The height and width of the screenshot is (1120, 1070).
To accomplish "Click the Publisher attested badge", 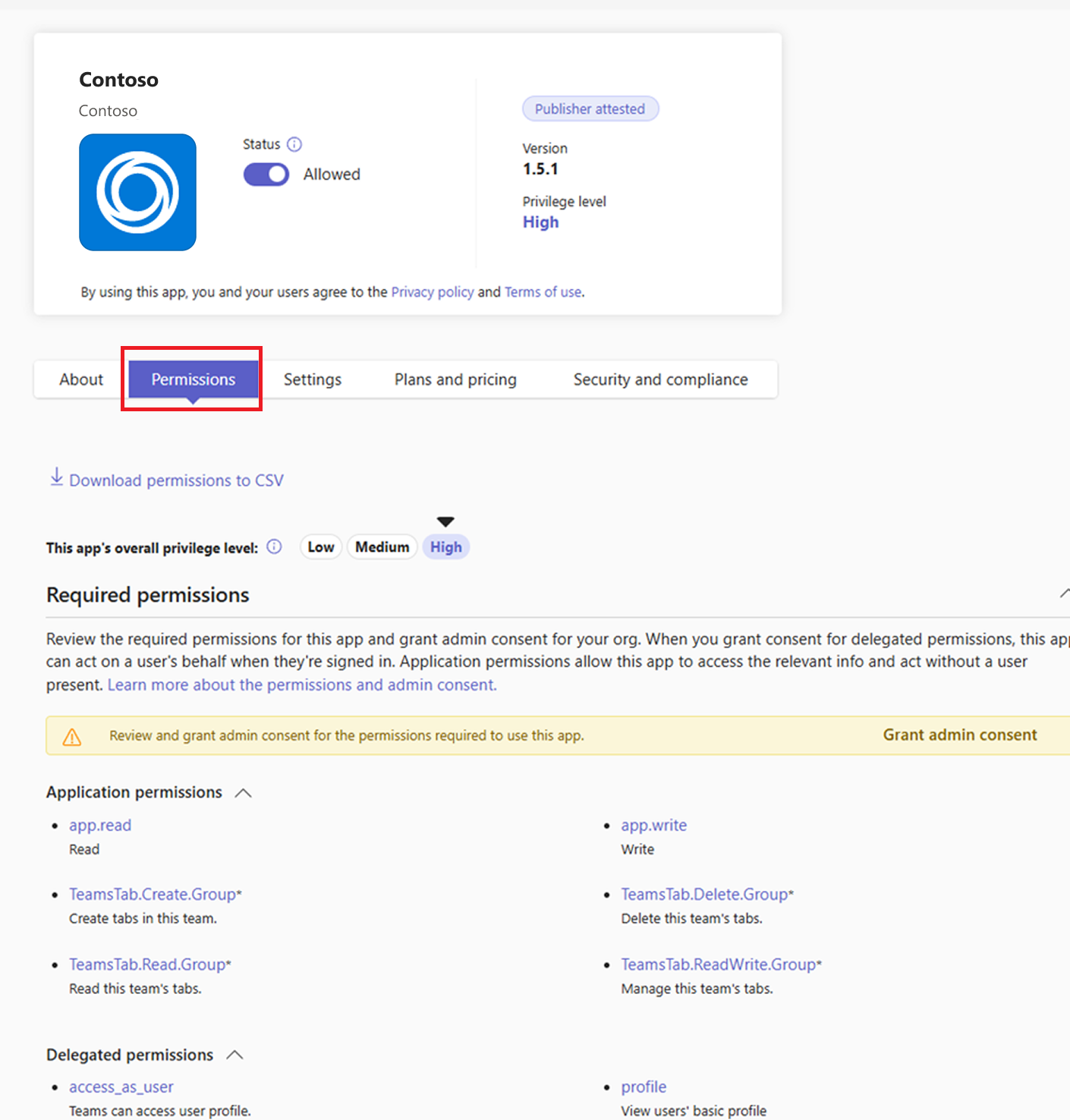I will pos(590,108).
